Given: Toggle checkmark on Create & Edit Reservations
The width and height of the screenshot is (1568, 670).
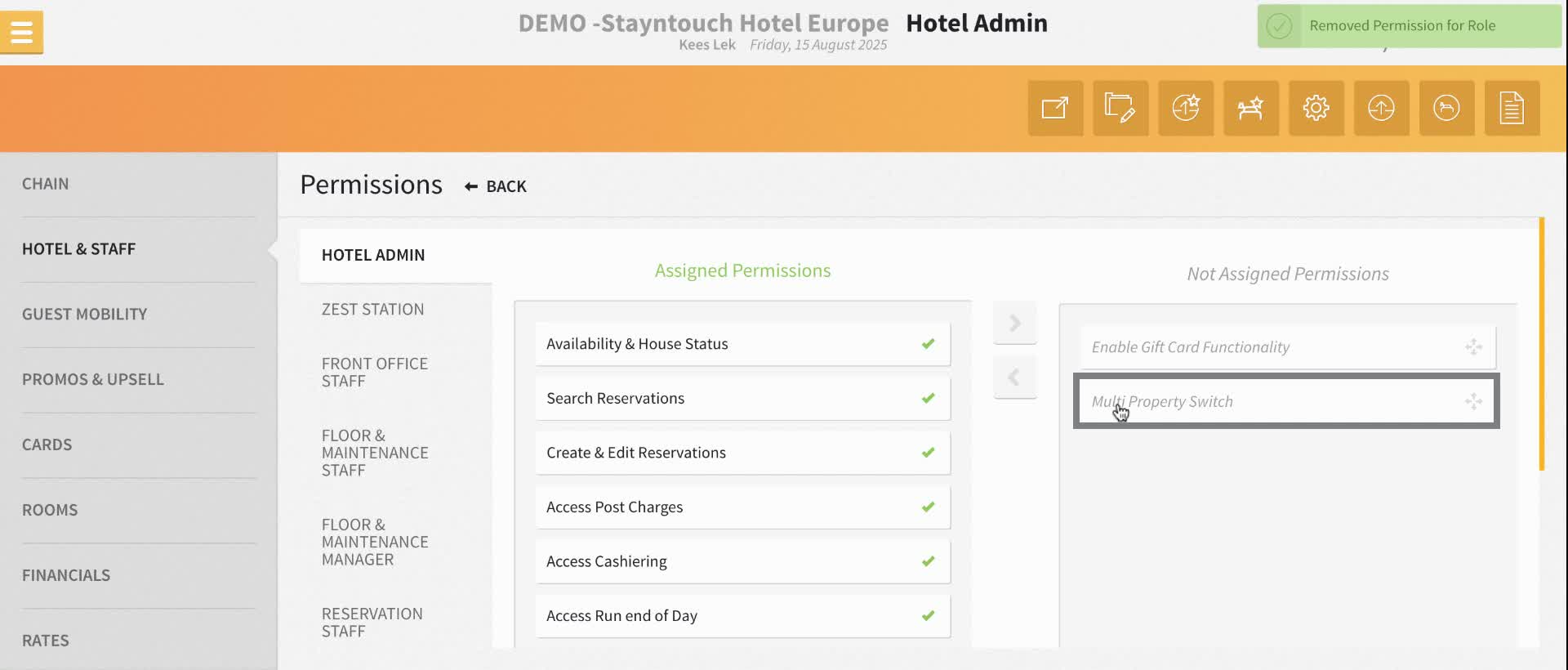Looking at the screenshot, I should (x=929, y=453).
